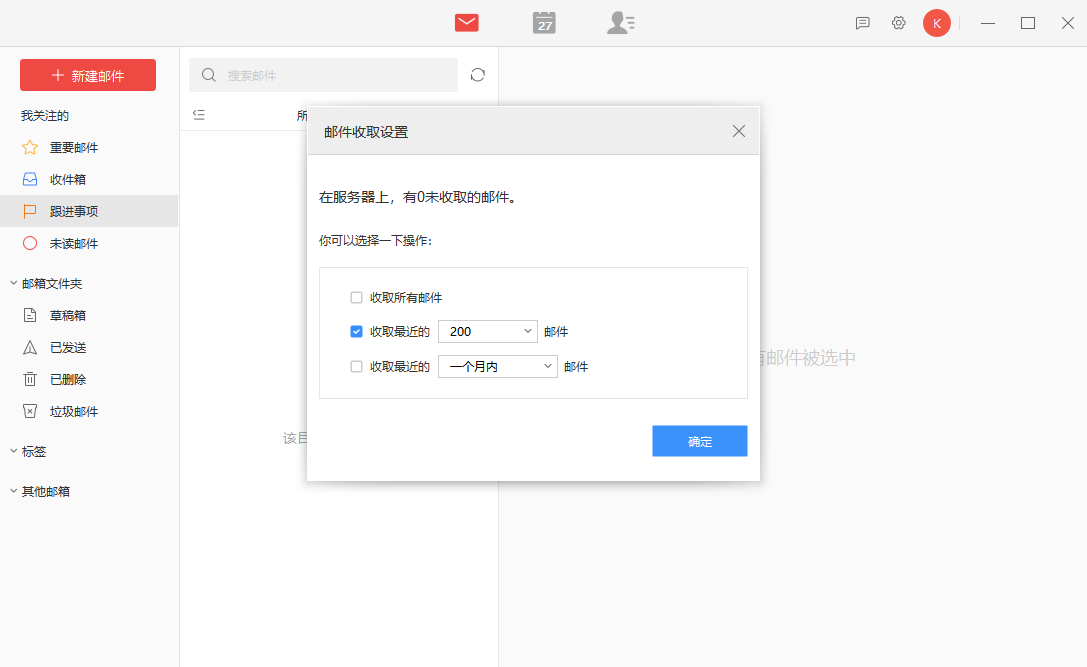Check 收取最近的 一个月内 checkbox
Image resolution: width=1087 pixels, height=667 pixels.
click(356, 367)
